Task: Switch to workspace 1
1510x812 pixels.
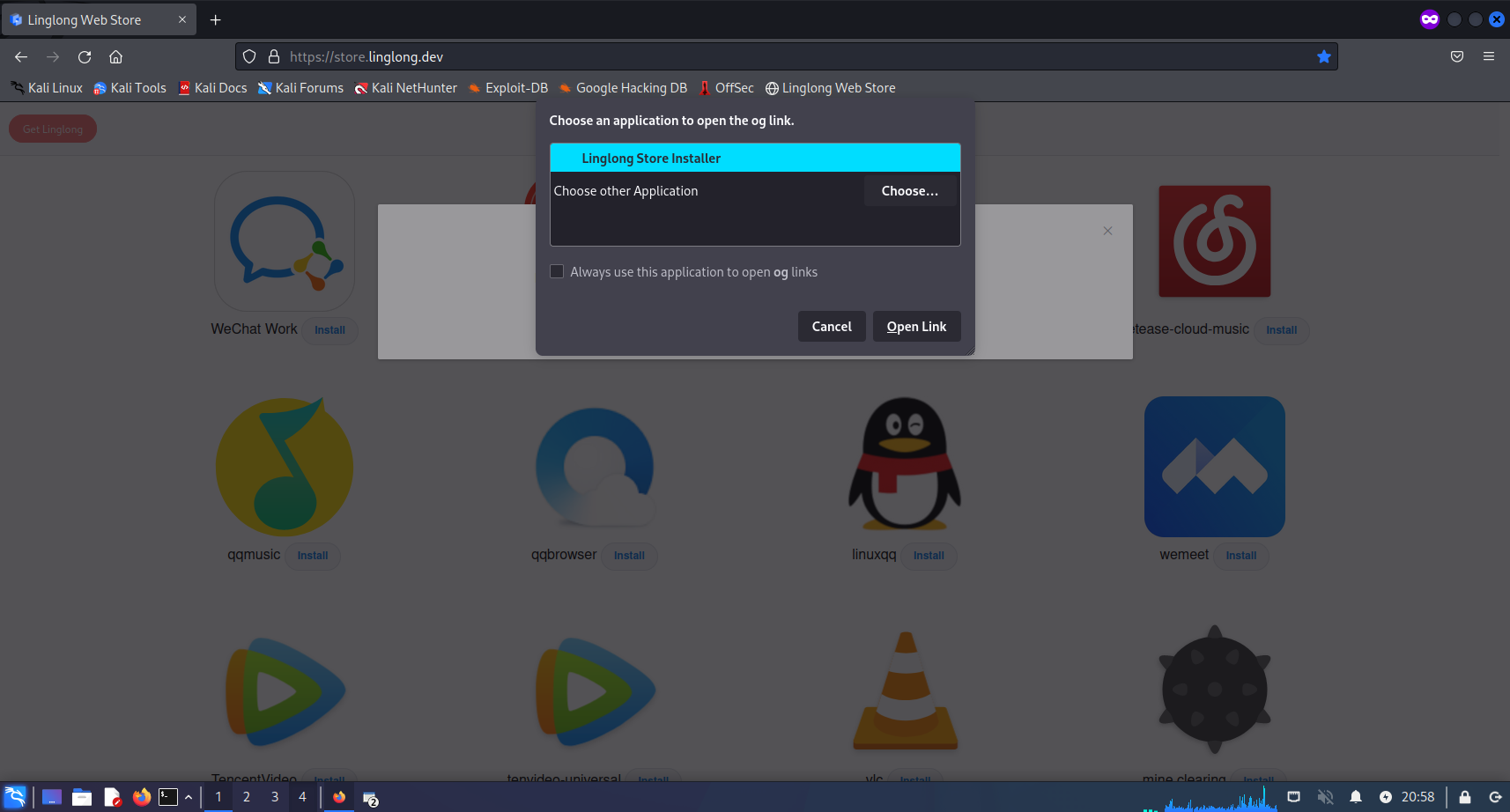Action: [x=218, y=797]
